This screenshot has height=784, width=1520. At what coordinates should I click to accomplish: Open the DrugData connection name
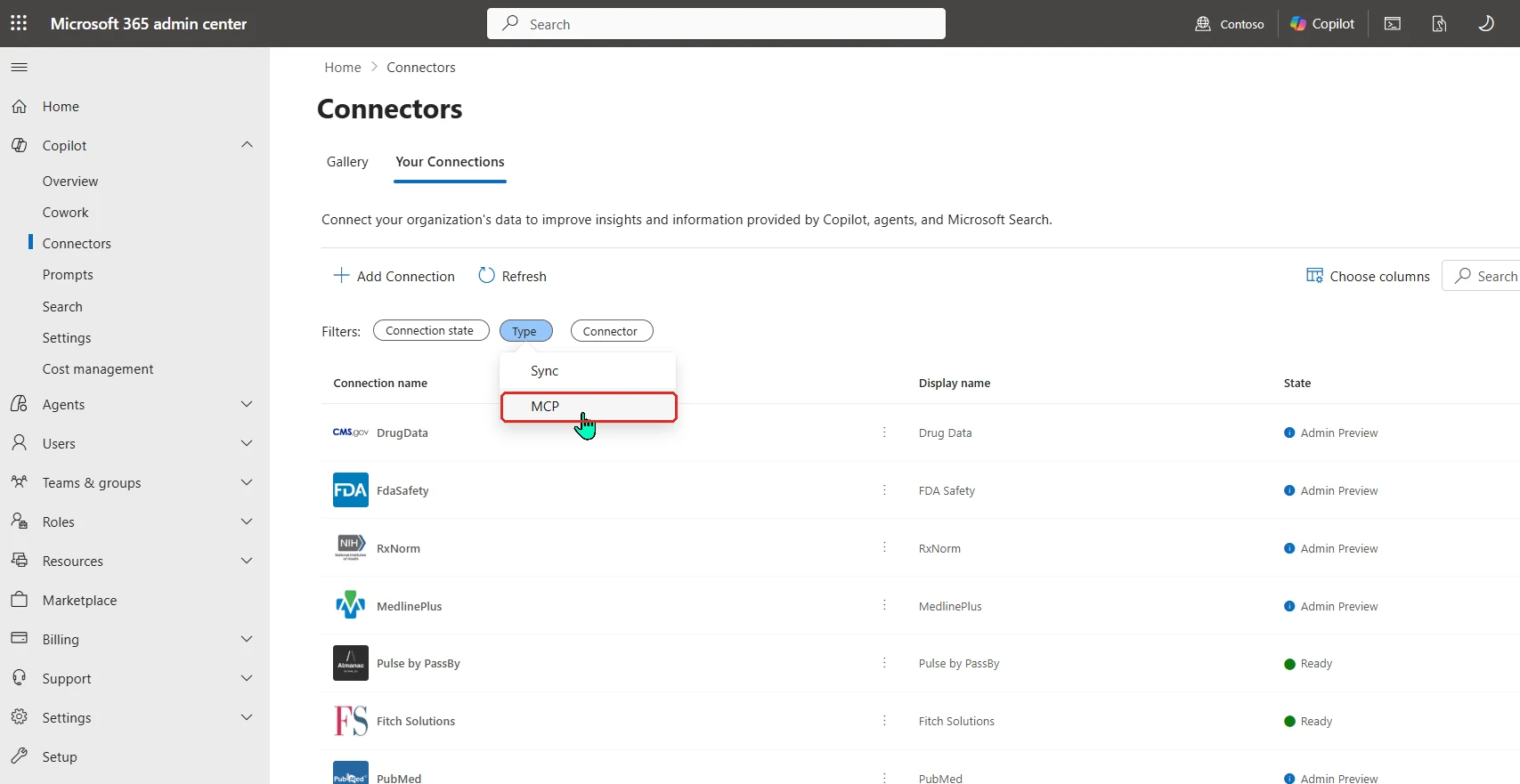click(x=402, y=433)
